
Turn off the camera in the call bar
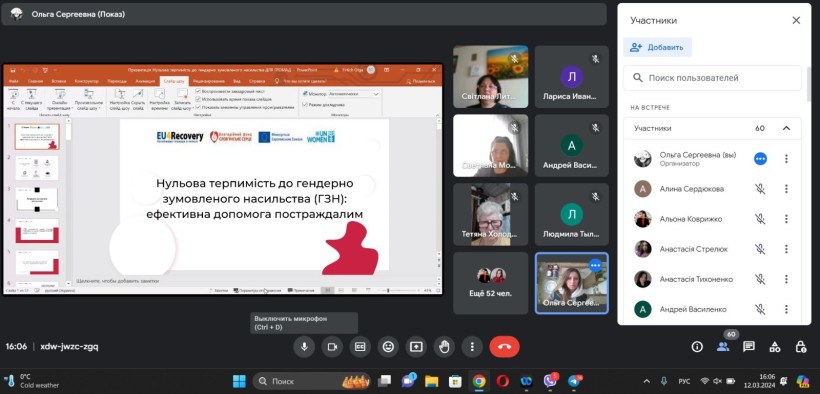coord(332,347)
